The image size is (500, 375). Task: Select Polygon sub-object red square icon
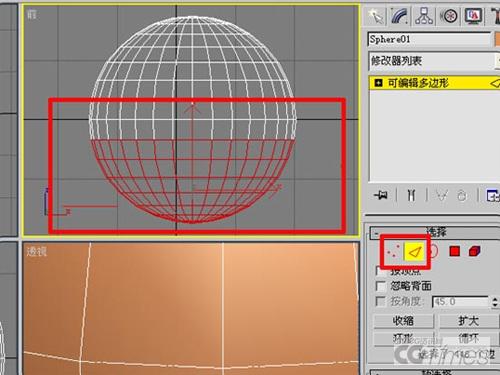pyautogui.click(x=455, y=251)
